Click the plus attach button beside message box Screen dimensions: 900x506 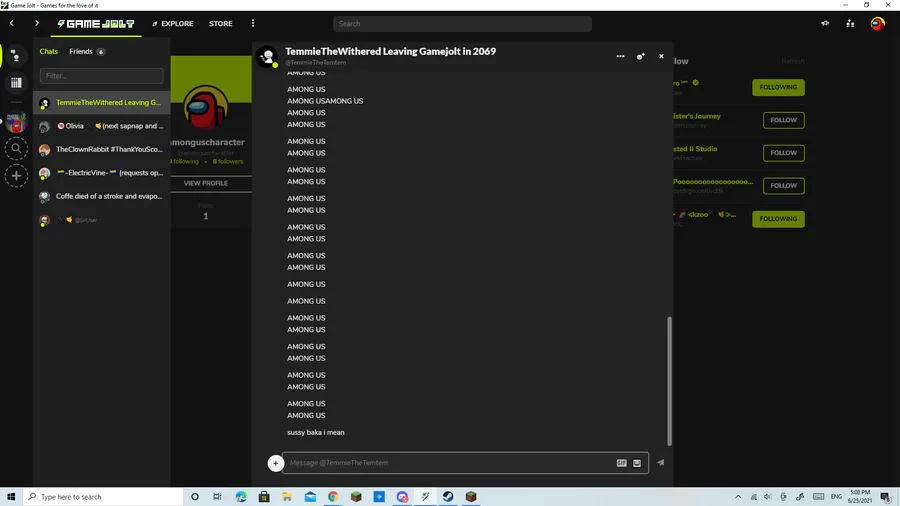[x=276, y=463]
